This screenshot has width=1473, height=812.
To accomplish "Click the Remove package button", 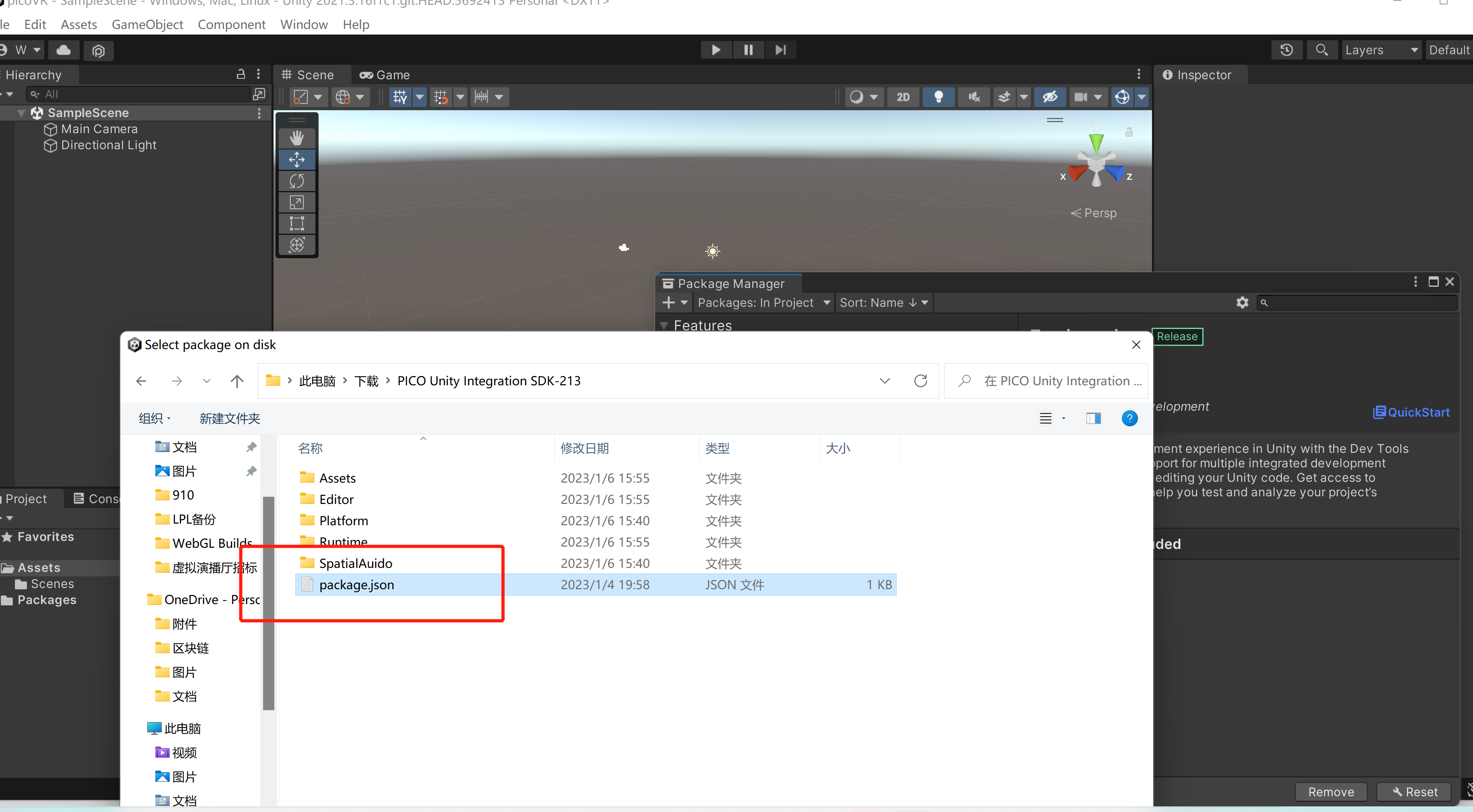I will 1331,791.
